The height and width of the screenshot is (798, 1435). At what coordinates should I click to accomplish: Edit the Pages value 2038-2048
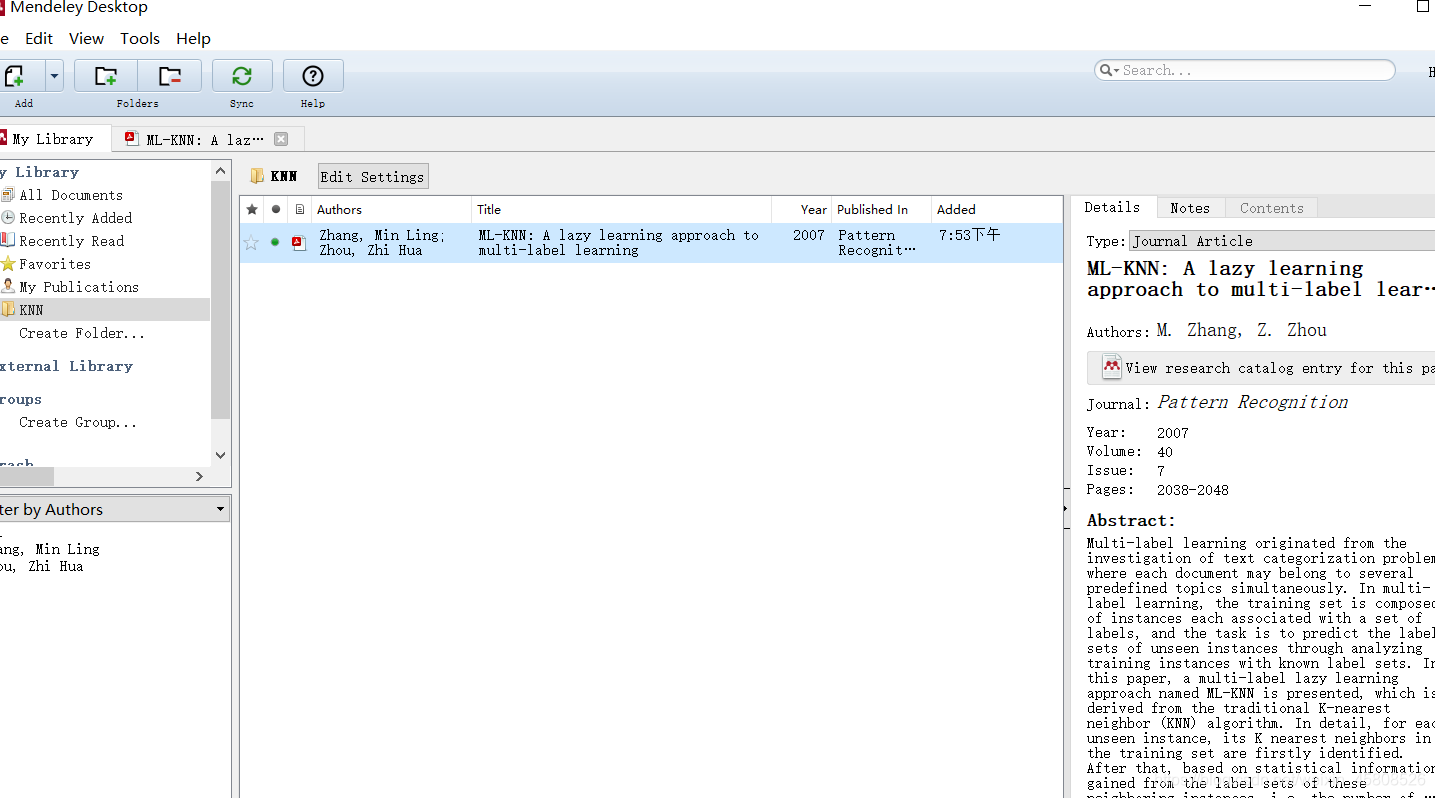tap(1193, 490)
